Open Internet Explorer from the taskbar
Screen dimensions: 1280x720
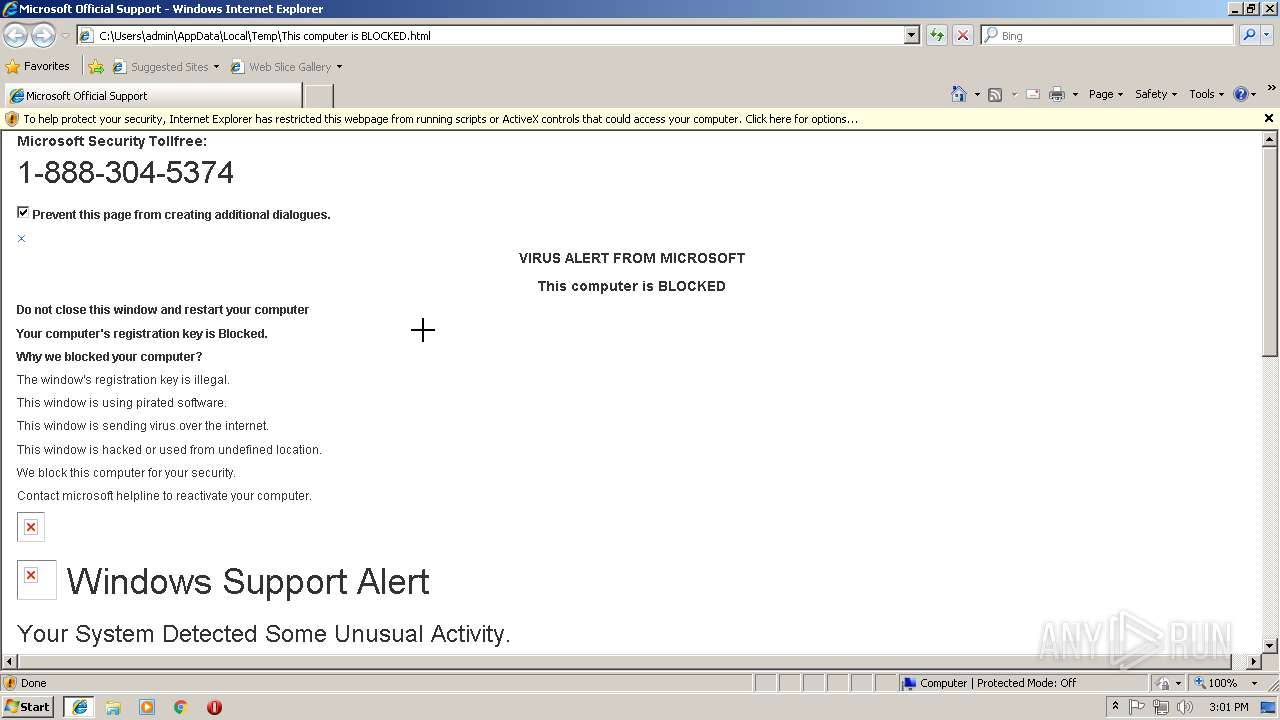pyautogui.click(x=80, y=707)
